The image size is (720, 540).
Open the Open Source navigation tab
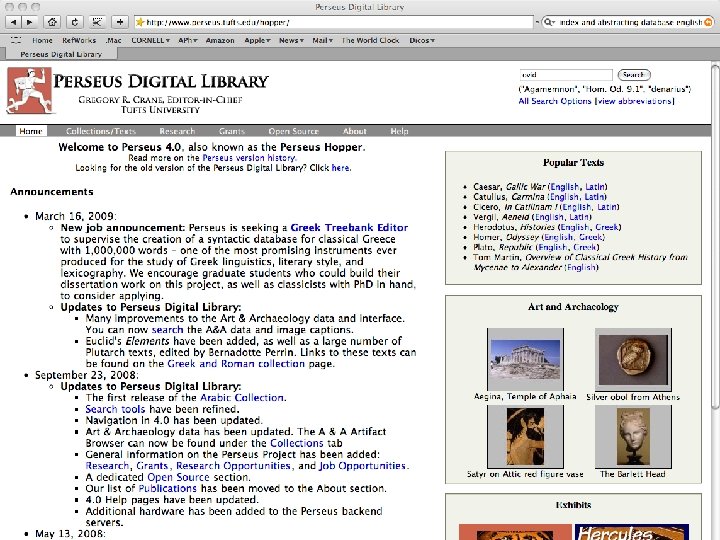(293, 131)
